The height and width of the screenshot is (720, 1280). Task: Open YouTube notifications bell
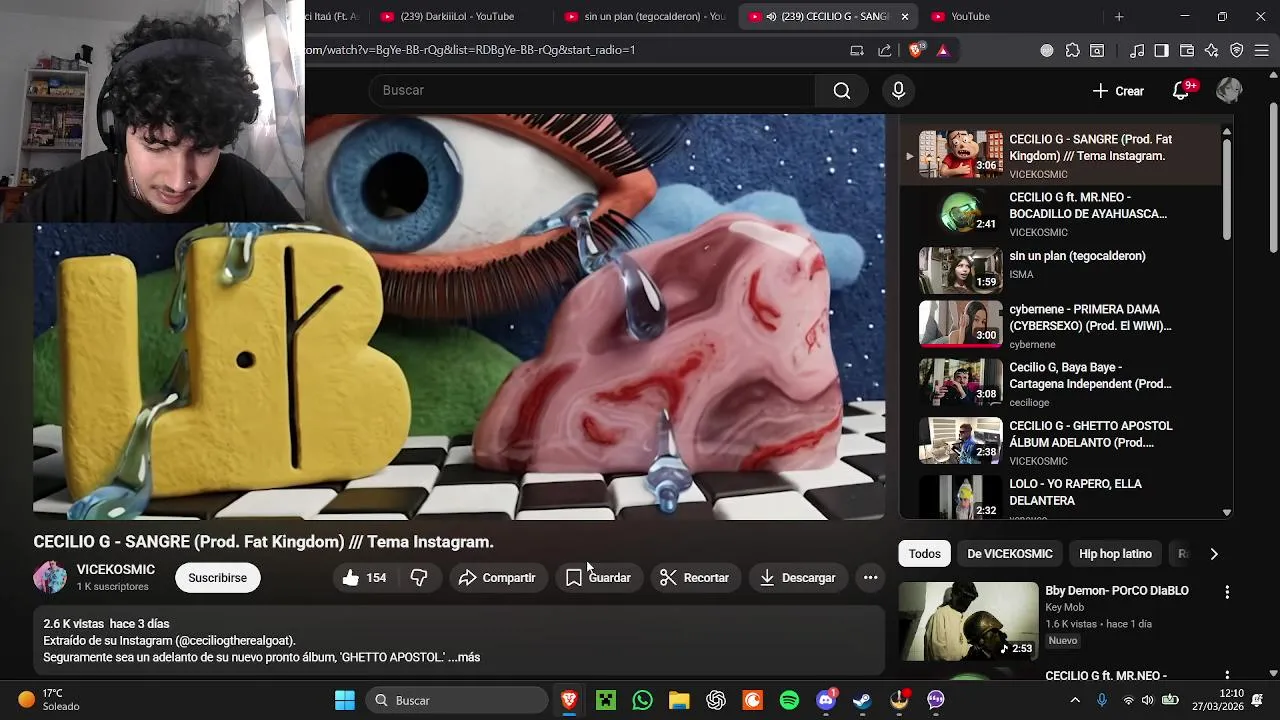tap(1181, 91)
